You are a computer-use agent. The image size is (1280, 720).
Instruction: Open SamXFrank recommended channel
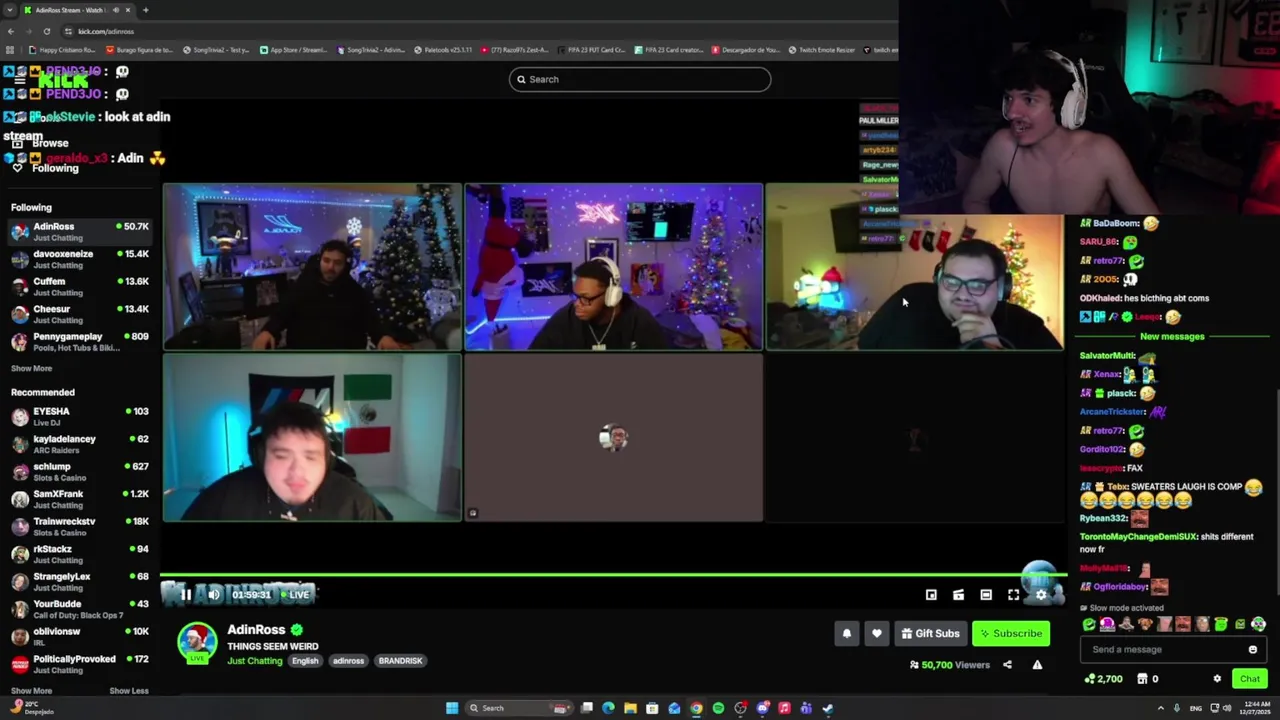point(80,499)
